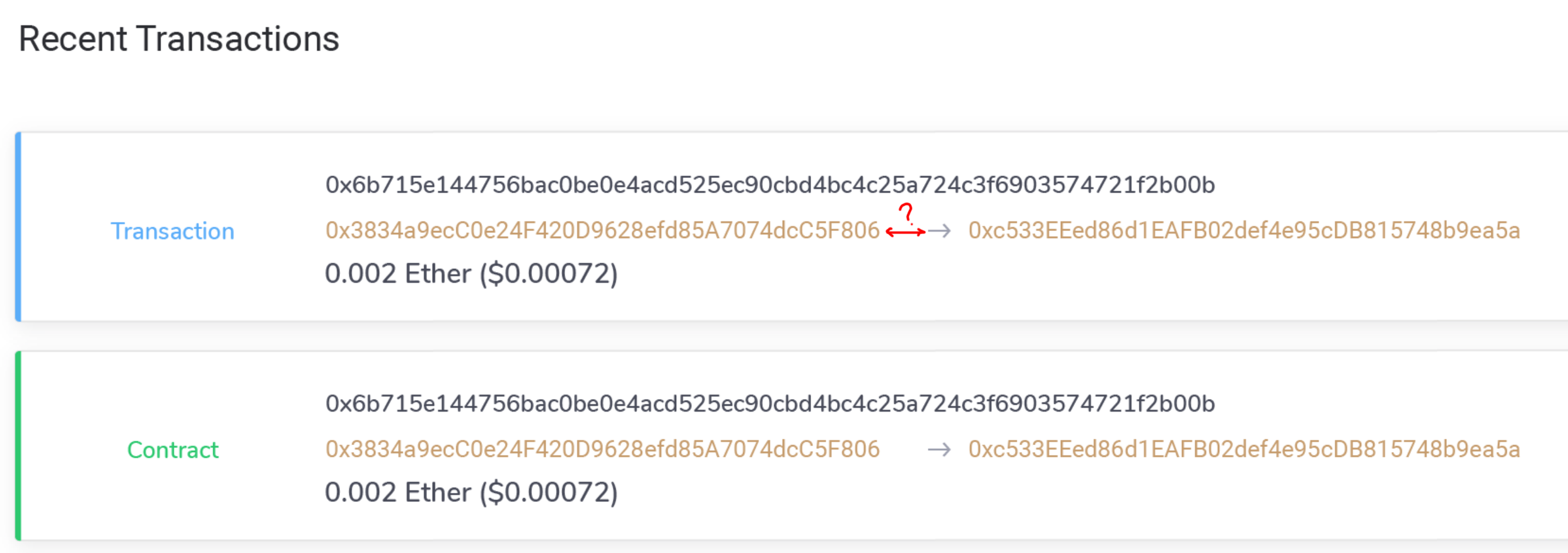Click the 0.002 Ether amount in Transaction card
1568x553 pixels.
397,273
